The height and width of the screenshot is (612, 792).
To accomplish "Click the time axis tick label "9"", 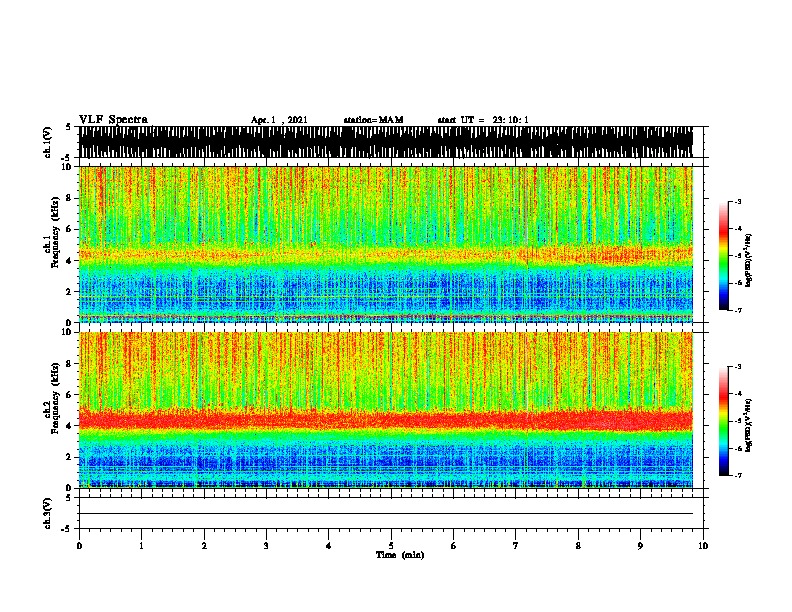I will point(640,546).
